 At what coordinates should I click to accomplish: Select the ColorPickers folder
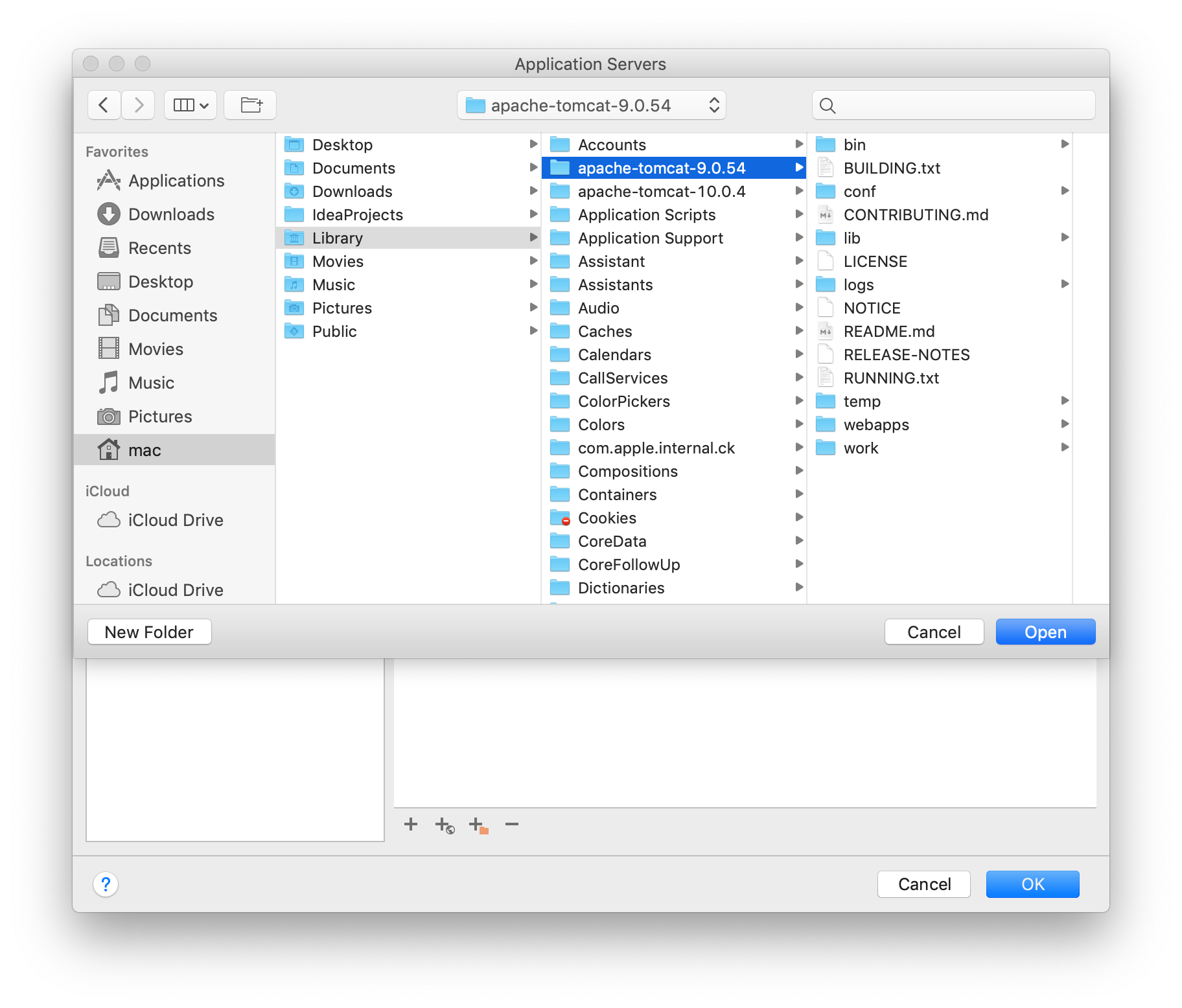click(x=674, y=401)
